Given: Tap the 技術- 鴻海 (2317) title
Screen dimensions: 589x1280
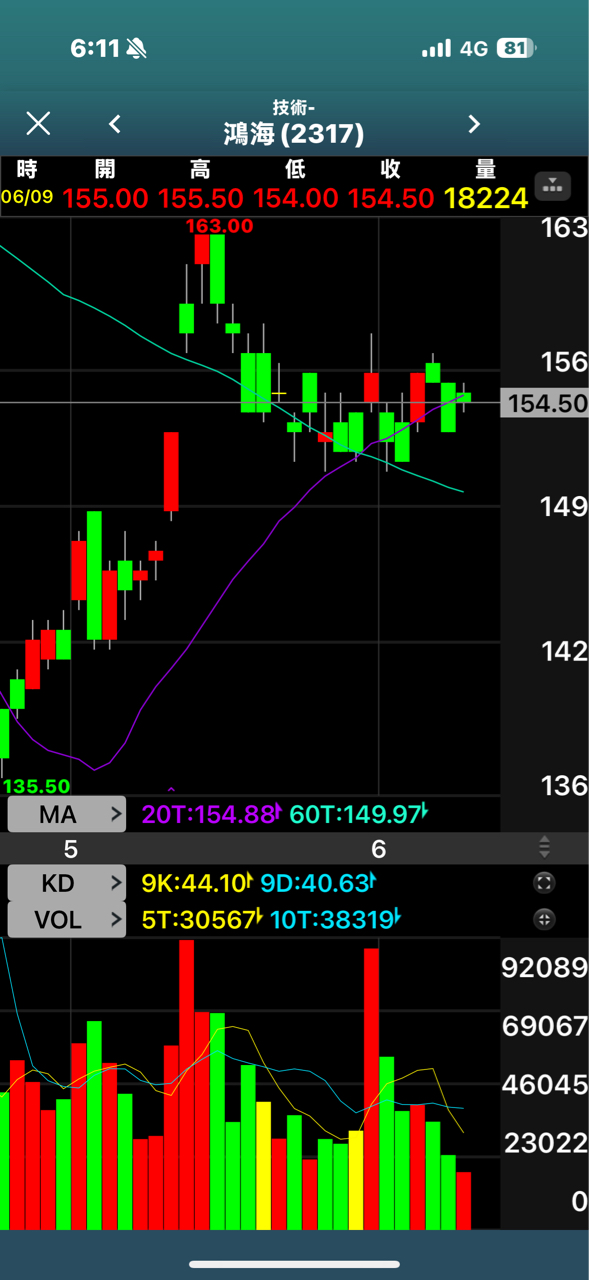Looking at the screenshot, I should 294,123.
